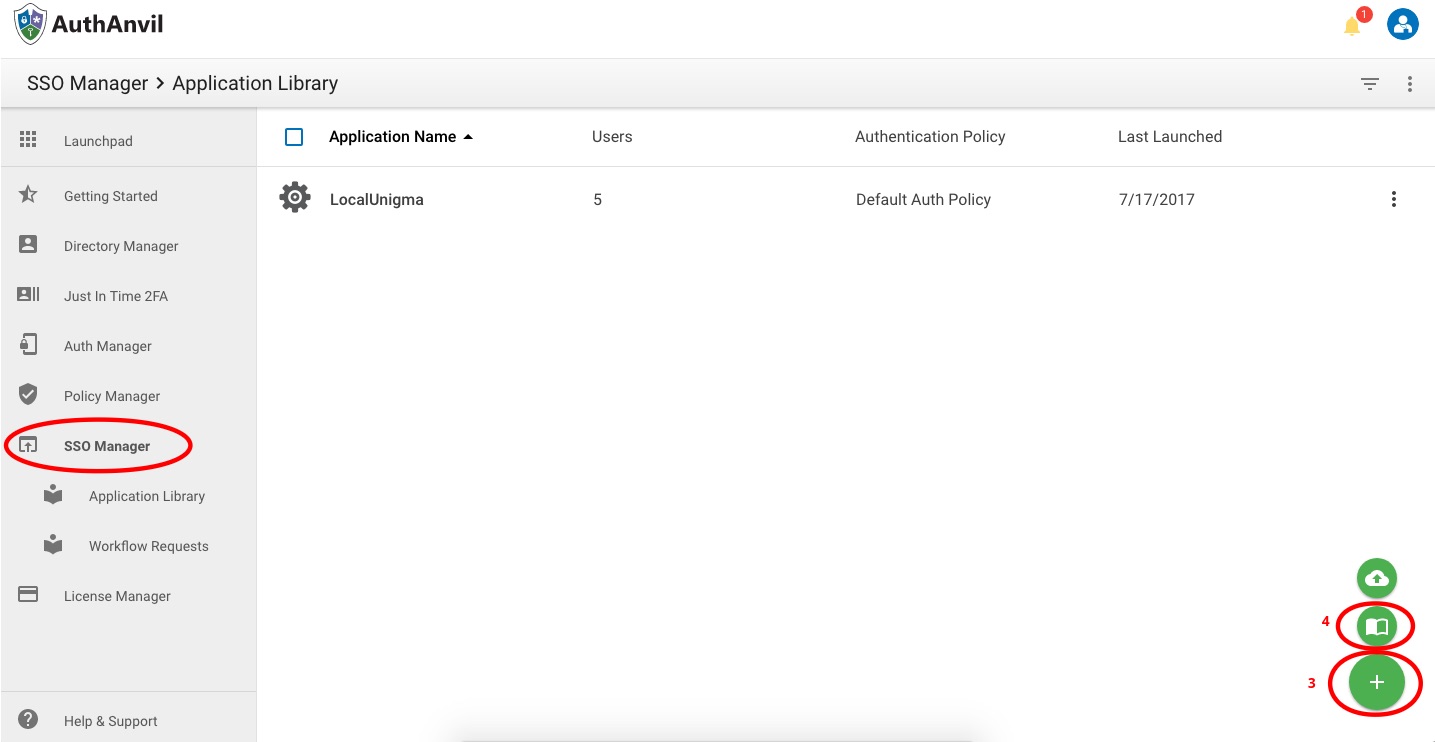The width and height of the screenshot is (1435, 742).
Task: Click the users count 5
Action: point(598,199)
